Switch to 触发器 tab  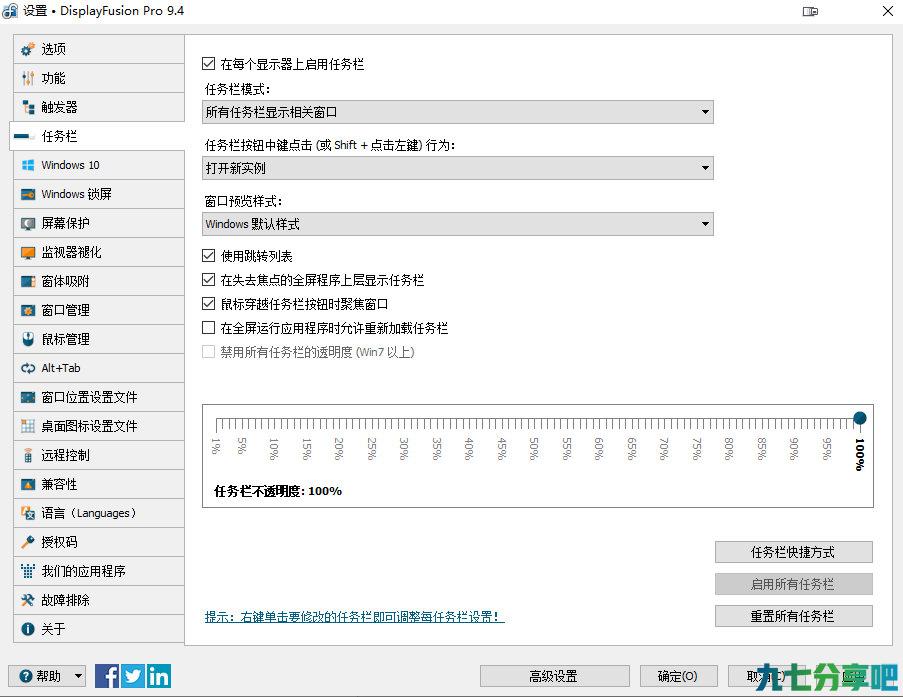pos(98,107)
